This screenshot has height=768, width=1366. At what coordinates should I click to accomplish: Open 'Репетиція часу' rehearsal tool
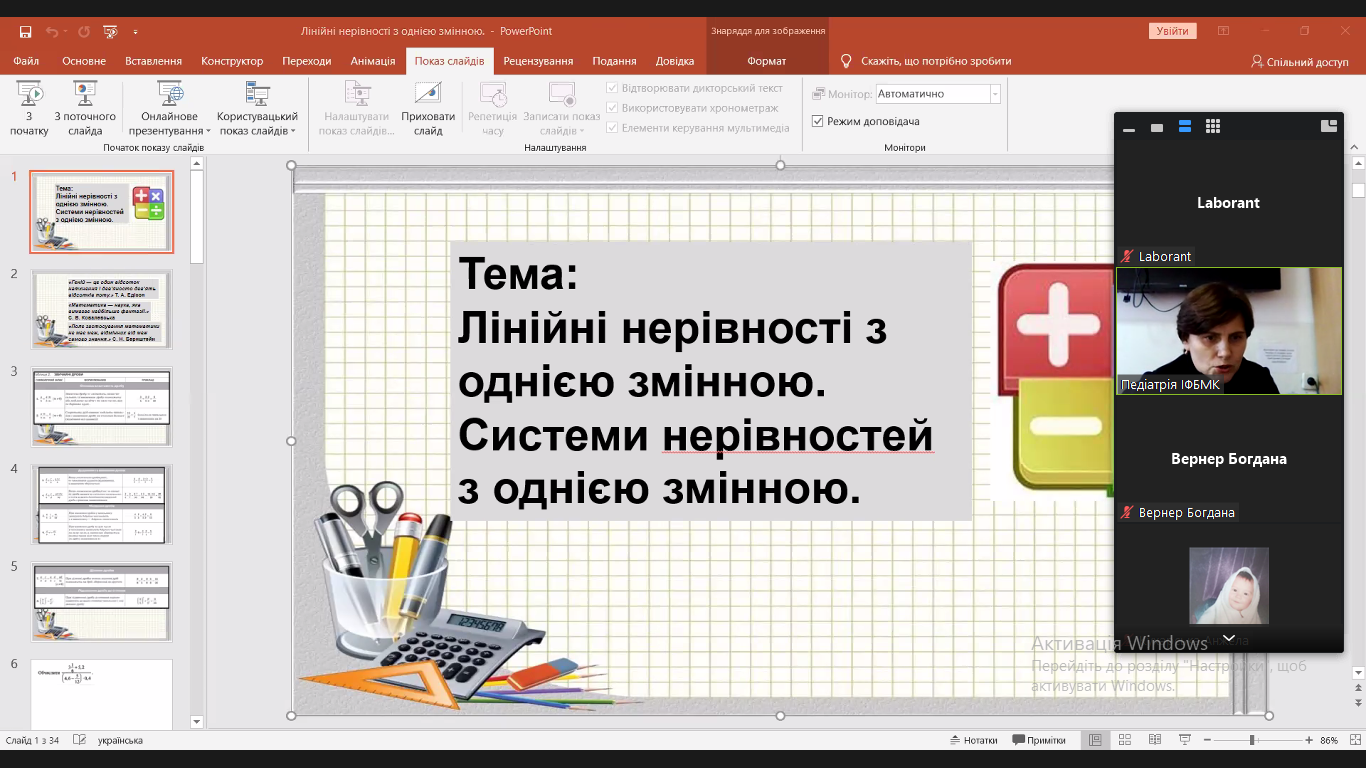point(492,105)
